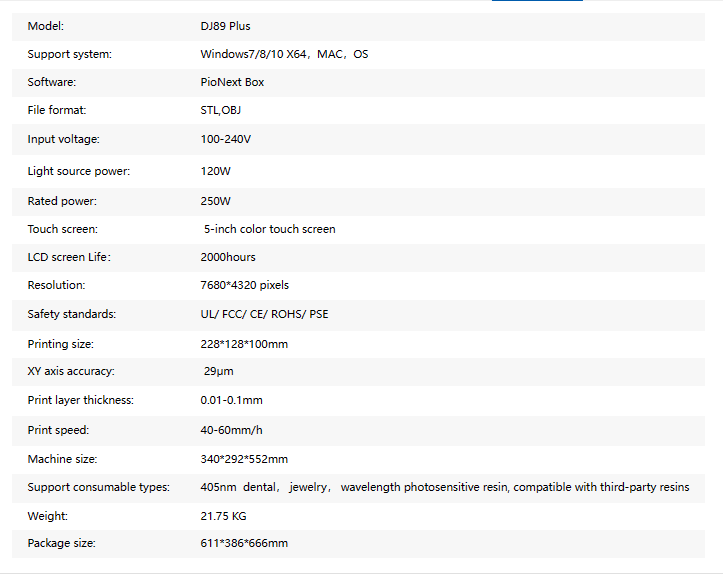
Task: Select the '40-60mm/h' print speed value
Action: (231, 430)
